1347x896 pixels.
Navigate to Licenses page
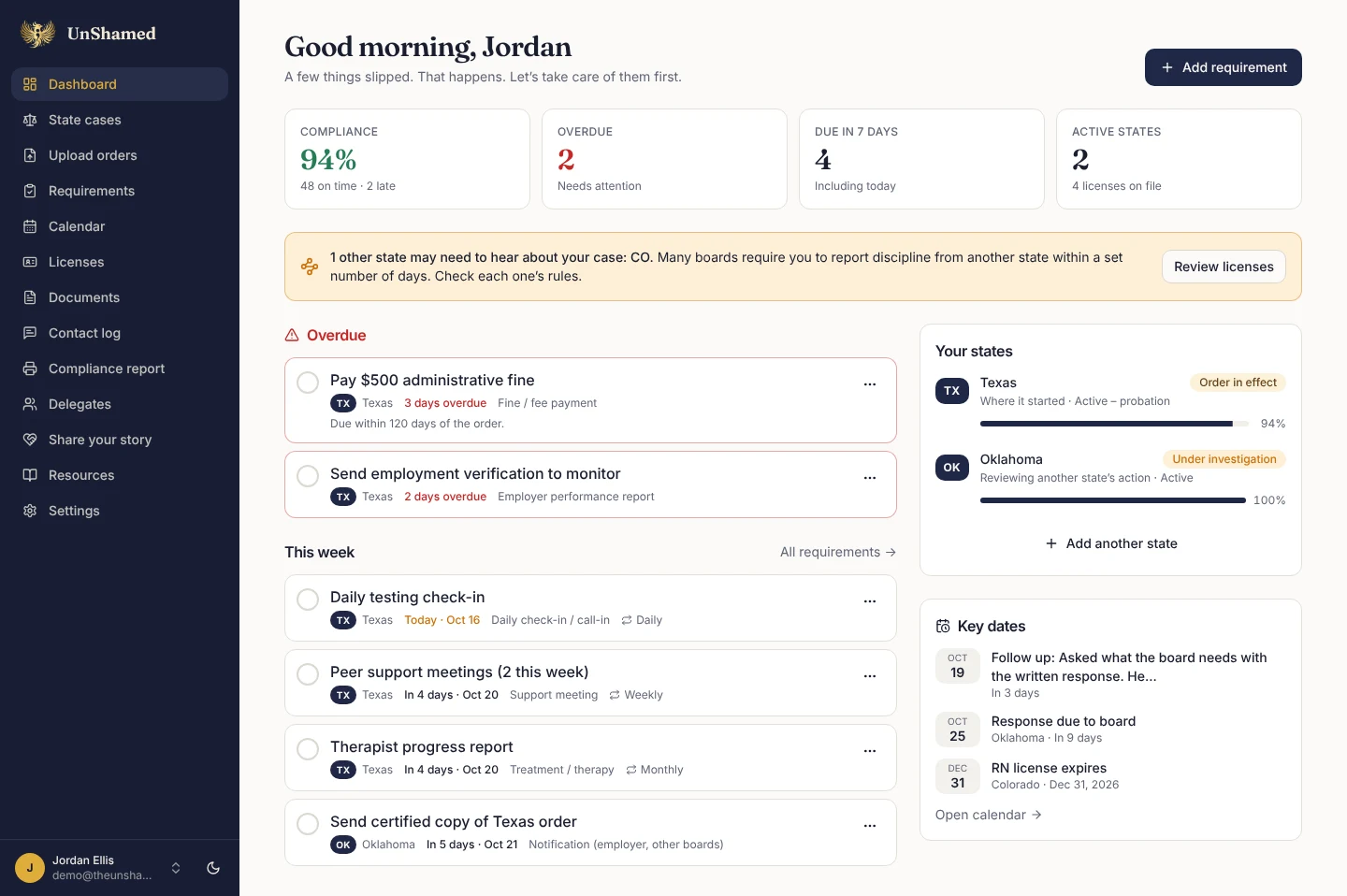120,262
